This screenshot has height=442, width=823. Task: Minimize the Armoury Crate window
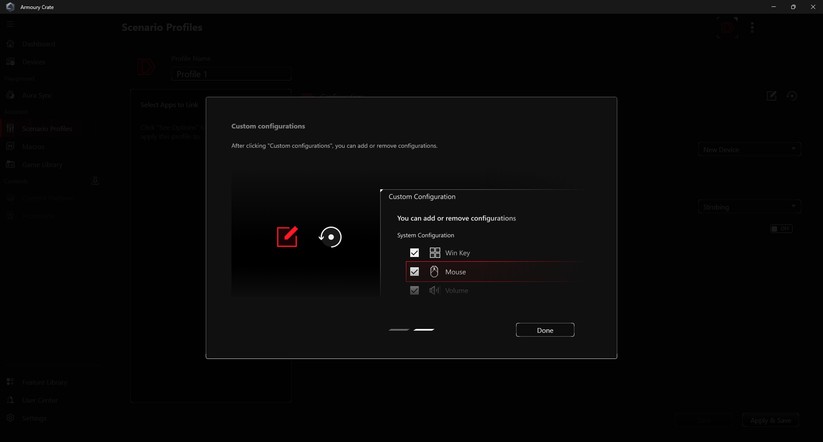point(773,7)
